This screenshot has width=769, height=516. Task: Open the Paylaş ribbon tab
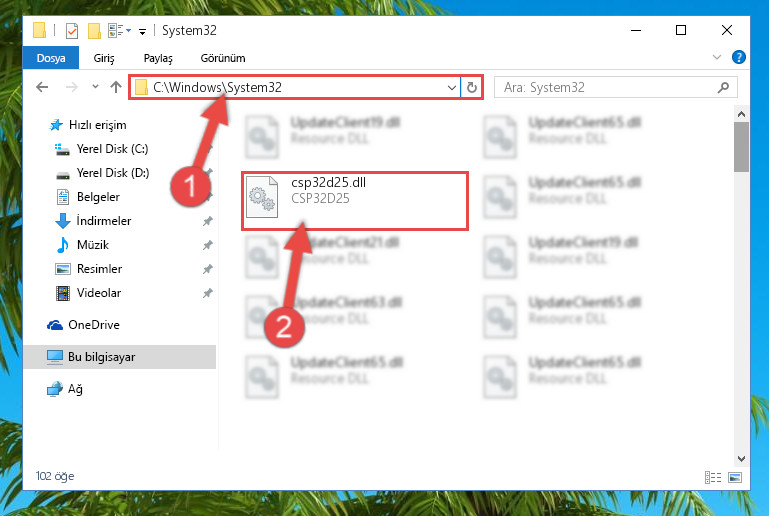pyautogui.click(x=158, y=58)
